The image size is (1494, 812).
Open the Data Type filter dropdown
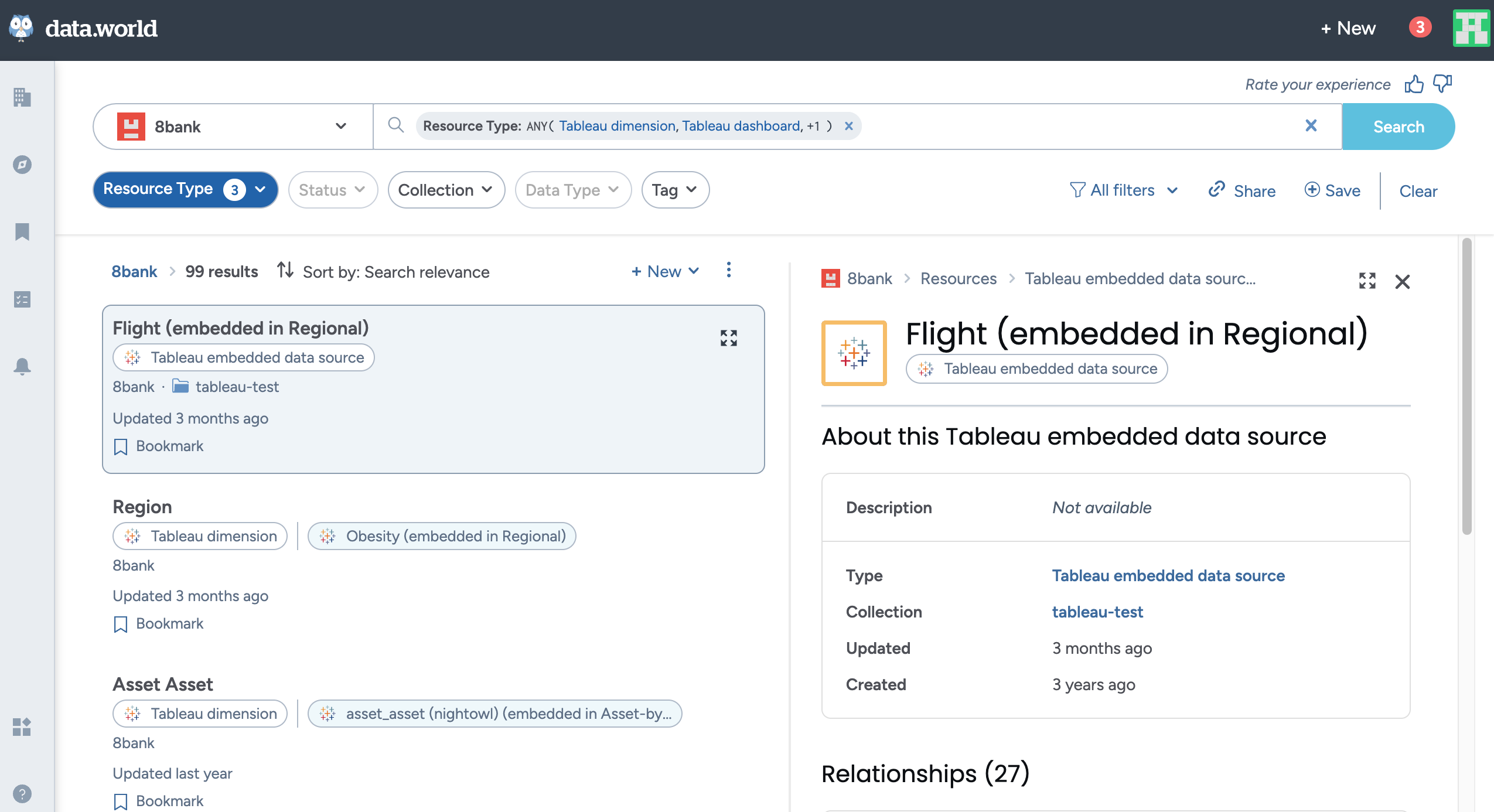573,190
